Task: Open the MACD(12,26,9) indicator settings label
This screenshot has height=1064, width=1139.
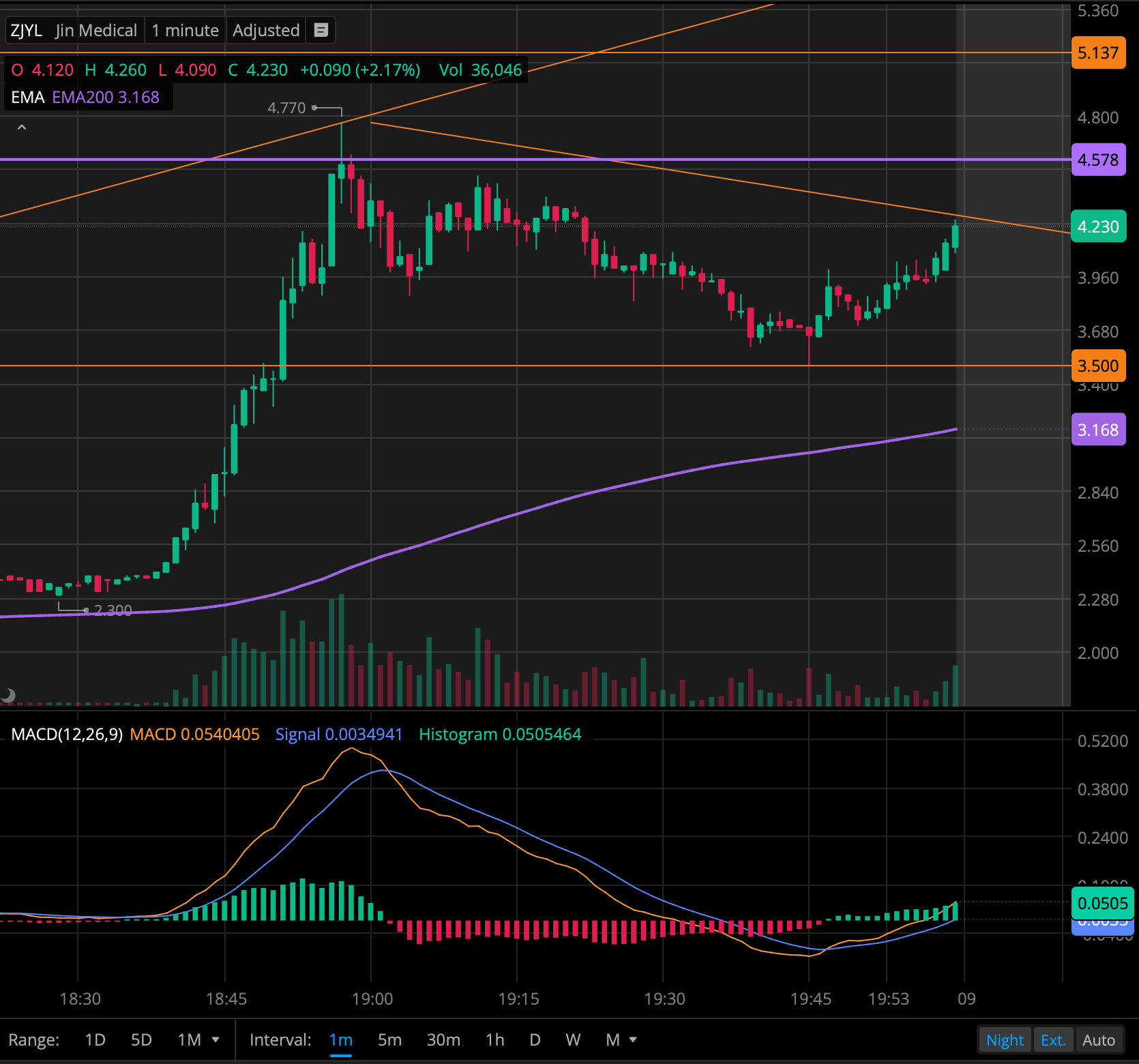Action: pyautogui.click(x=67, y=734)
